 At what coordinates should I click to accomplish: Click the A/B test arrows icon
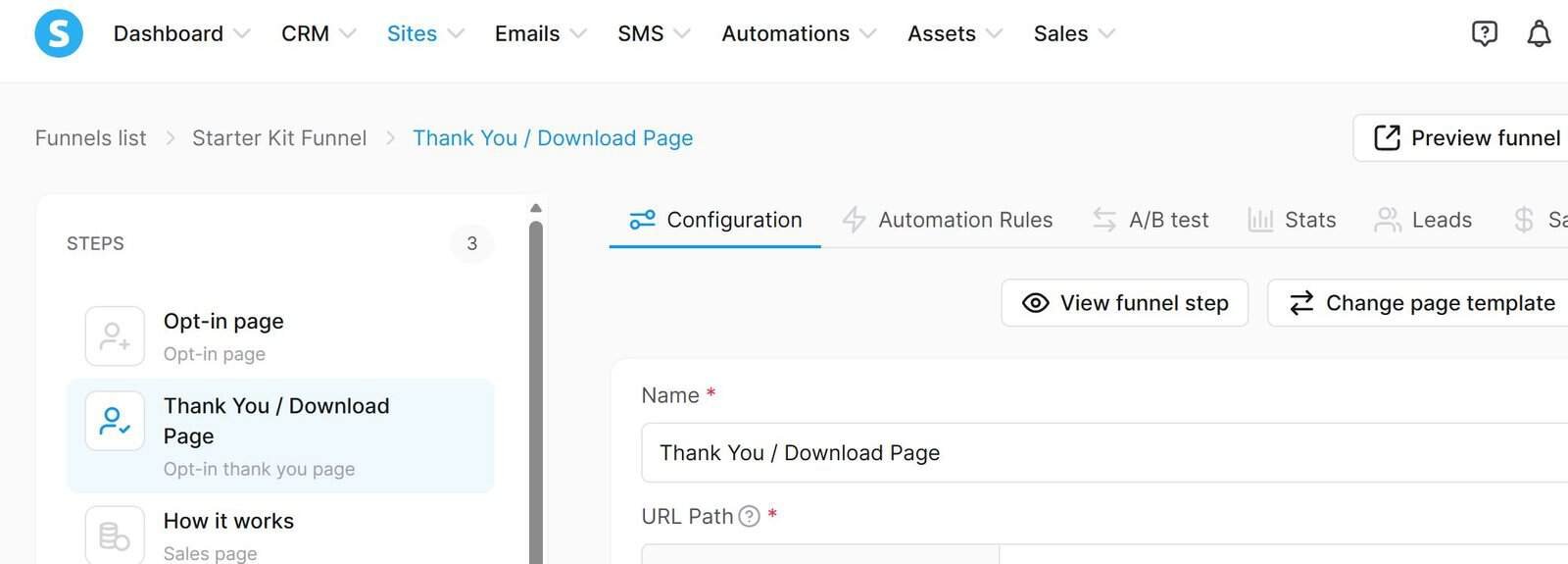pyautogui.click(x=1104, y=220)
